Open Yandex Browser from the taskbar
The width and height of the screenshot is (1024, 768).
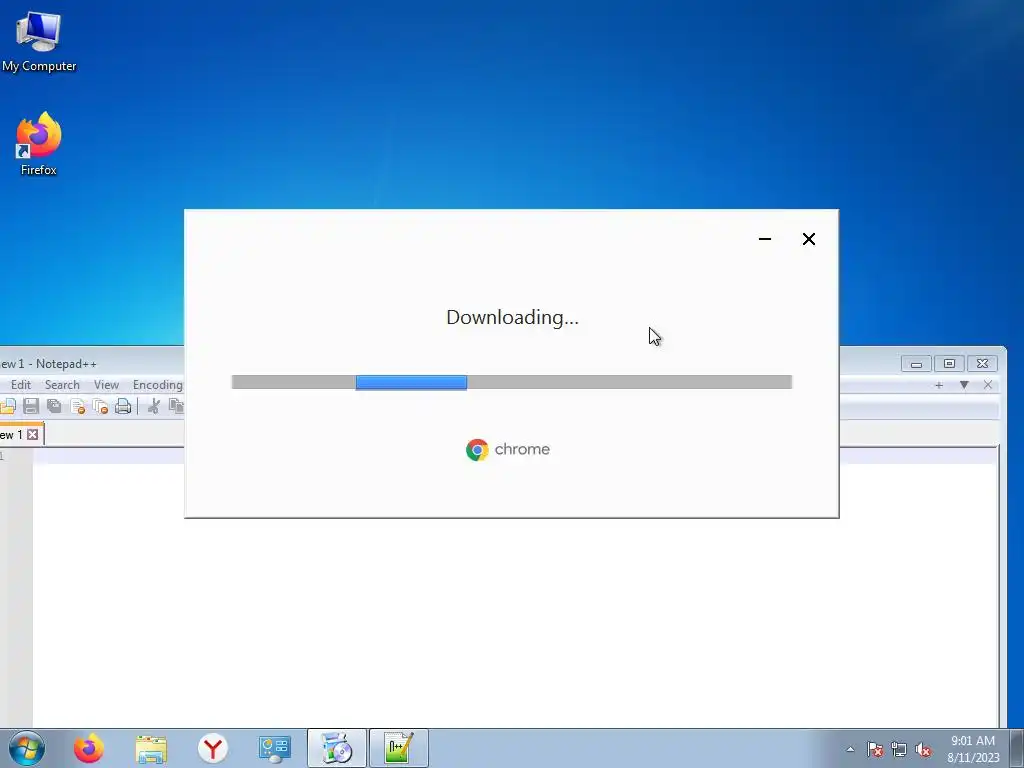pyautogui.click(x=213, y=748)
